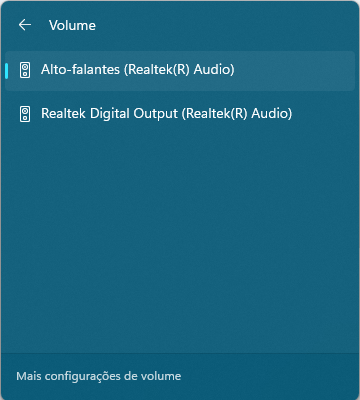Click "(Realtek(R) Audio)" text on second device
Image resolution: width=360 pixels, height=400 pixels.
point(237,114)
